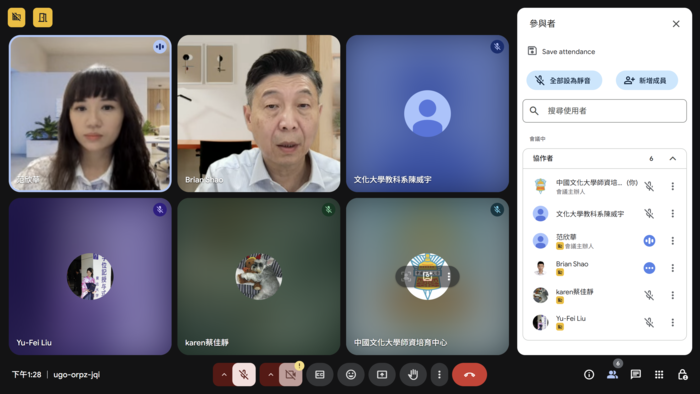This screenshot has height=394, width=700.
Task: Open more options for 文化大學教科系陳威宇 row
Action: [x=673, y=214]
